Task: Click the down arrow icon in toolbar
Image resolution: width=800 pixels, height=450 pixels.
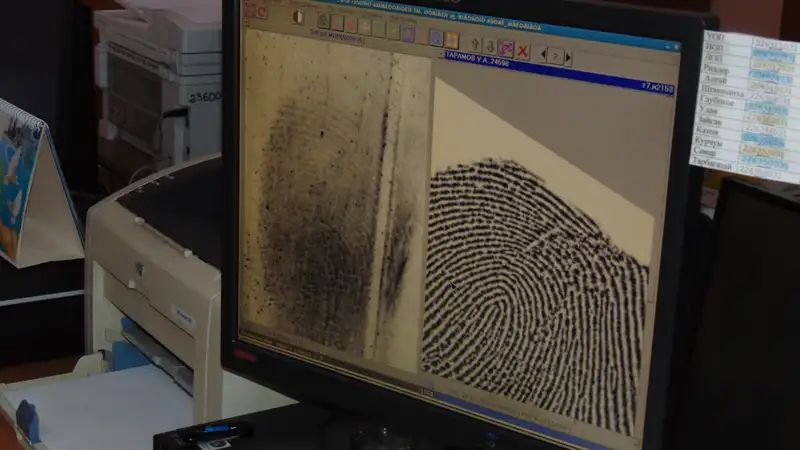Action: point(490,46)
